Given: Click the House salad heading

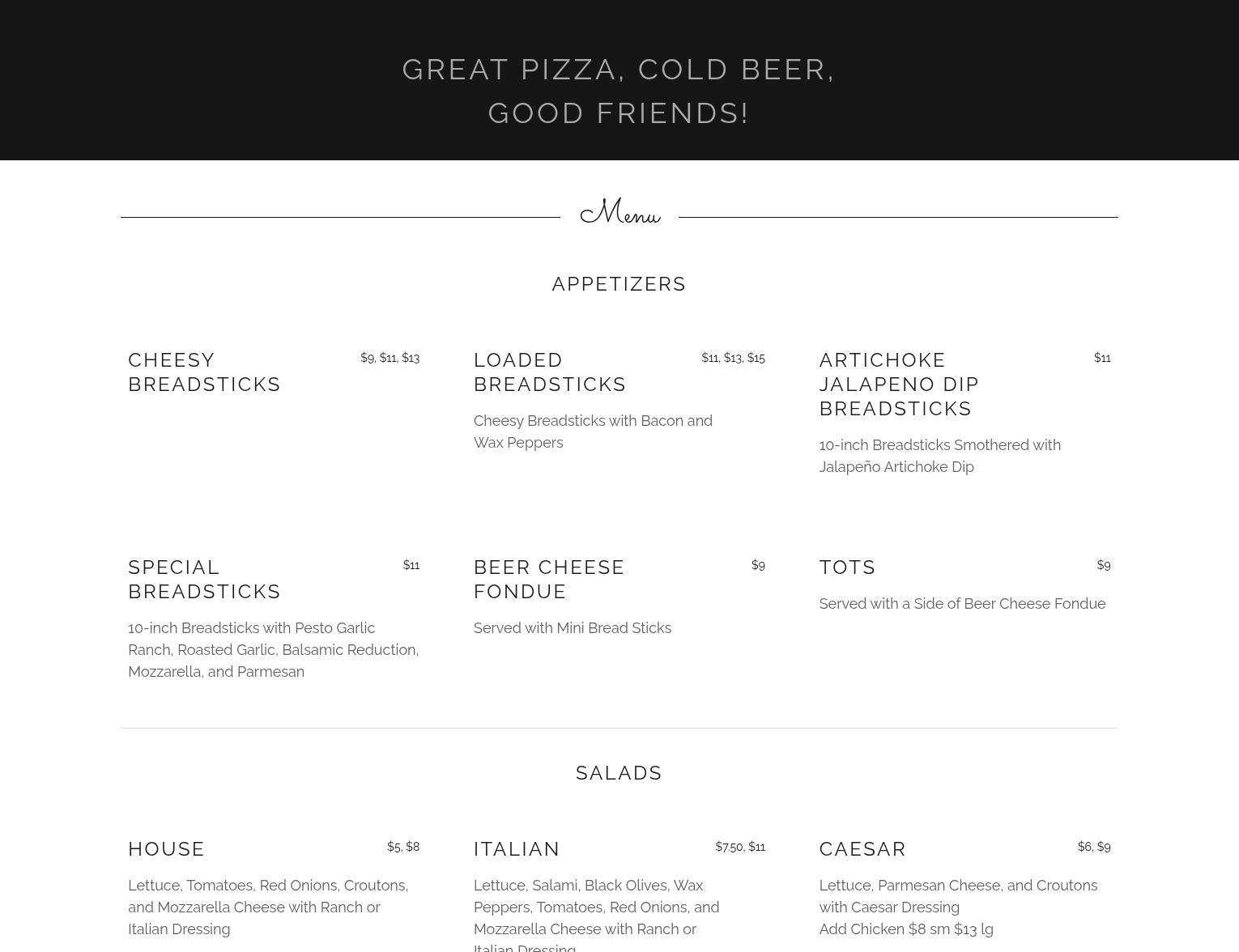Looking at the screenshot, I should [x=166, y=849].
